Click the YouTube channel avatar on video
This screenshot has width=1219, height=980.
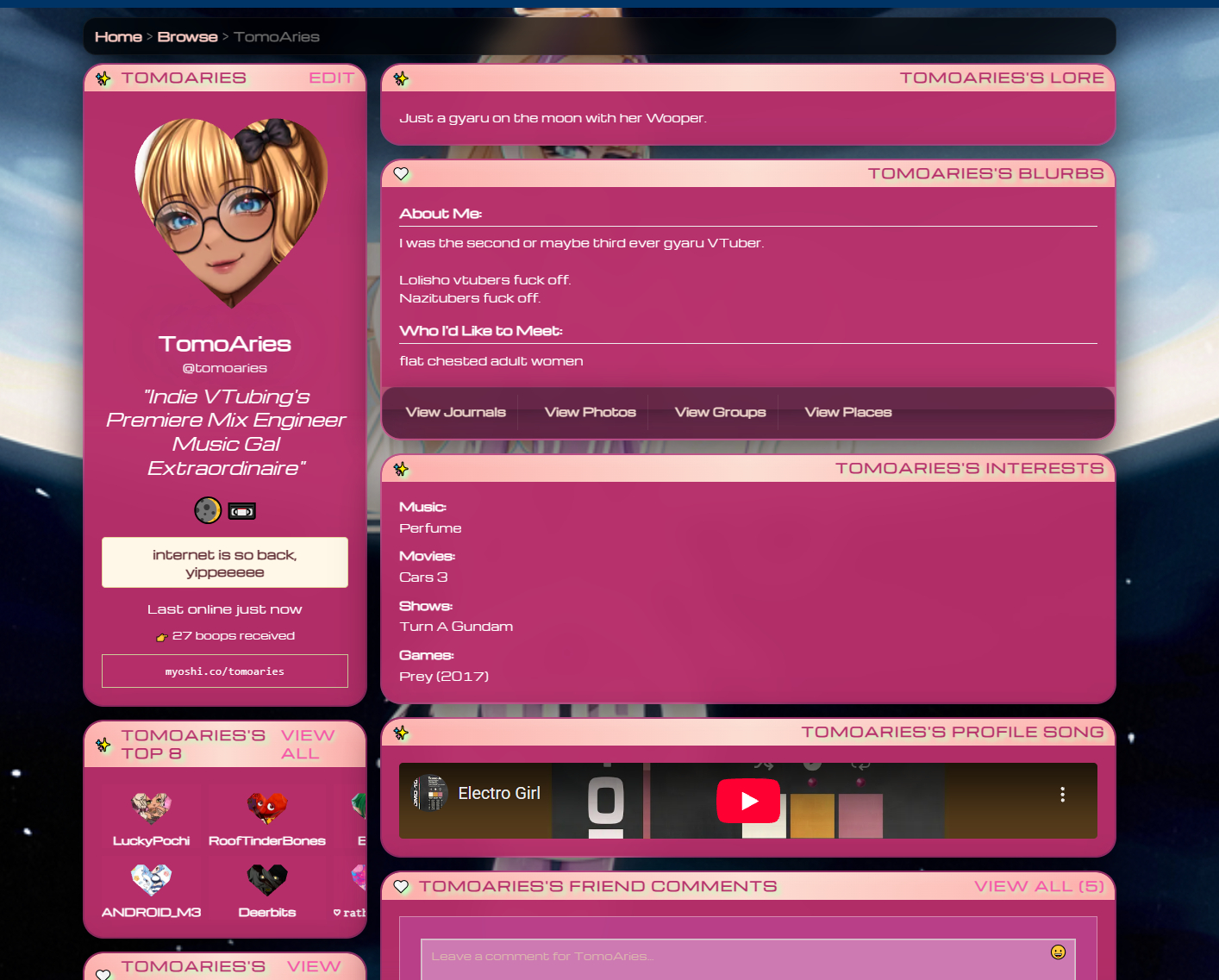coord(428,793)
